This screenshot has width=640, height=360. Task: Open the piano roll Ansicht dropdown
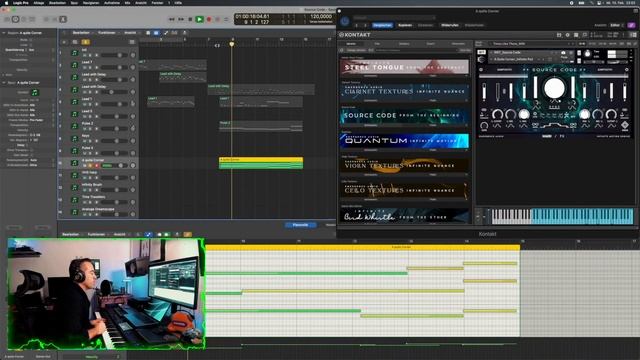[x=121, y=234]
